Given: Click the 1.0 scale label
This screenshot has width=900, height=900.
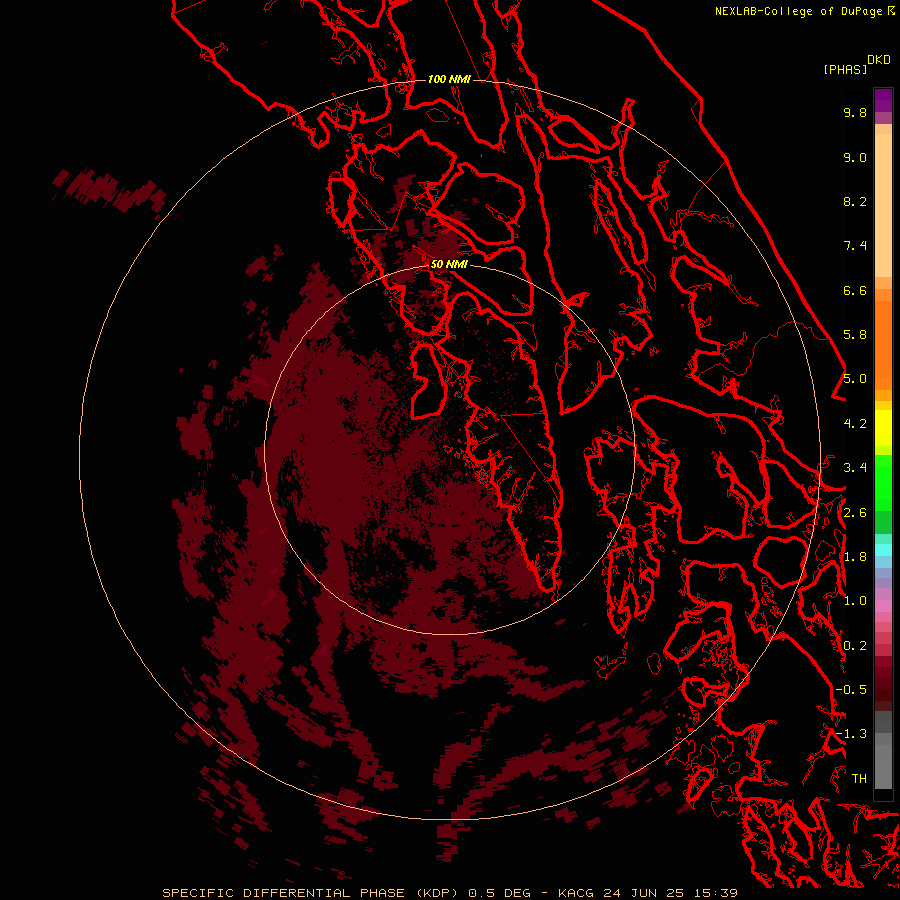Looking at the screenshot, I should pyautogui.click(x=855, y=601).
